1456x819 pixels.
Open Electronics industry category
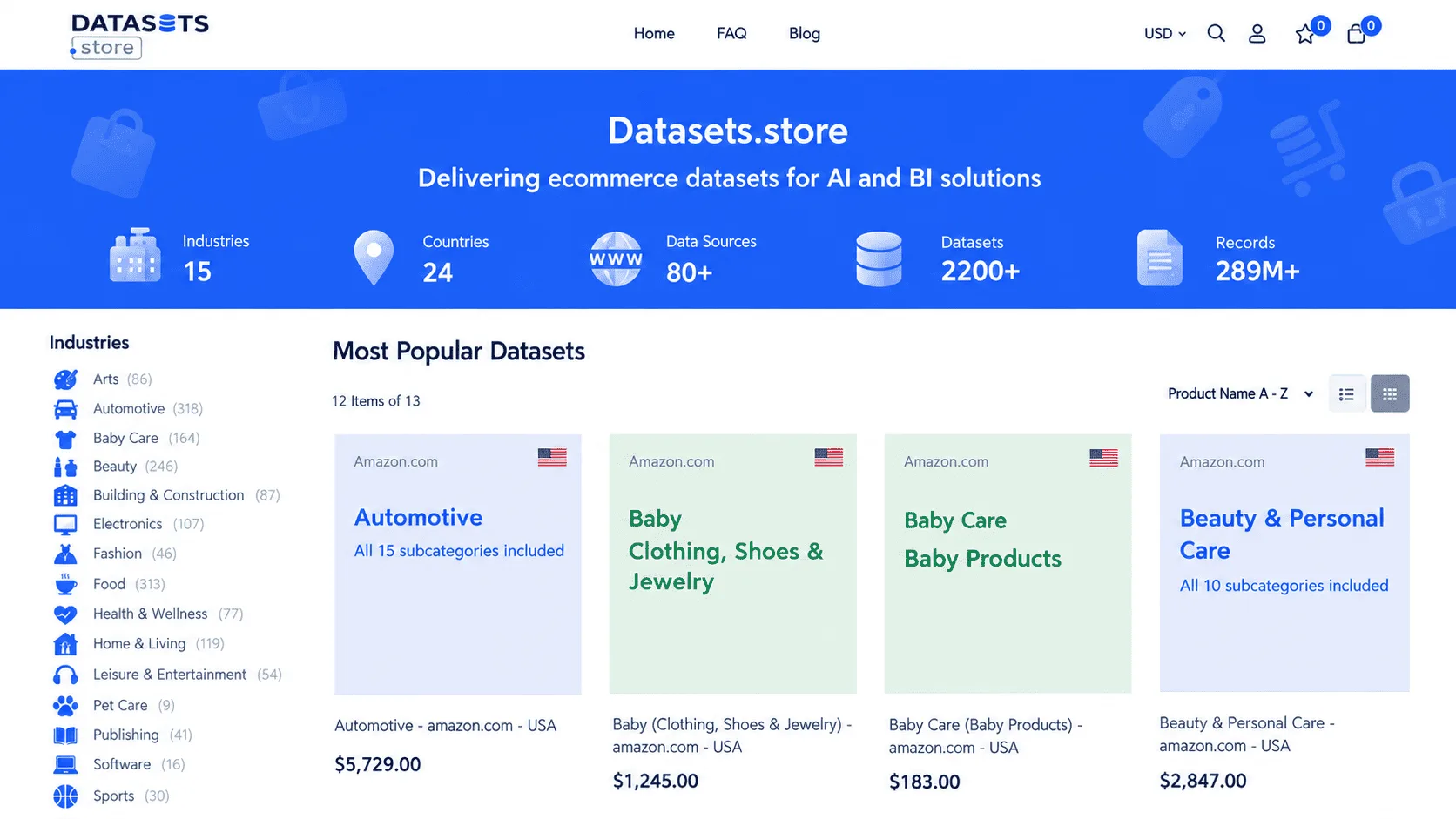point(128,524)
